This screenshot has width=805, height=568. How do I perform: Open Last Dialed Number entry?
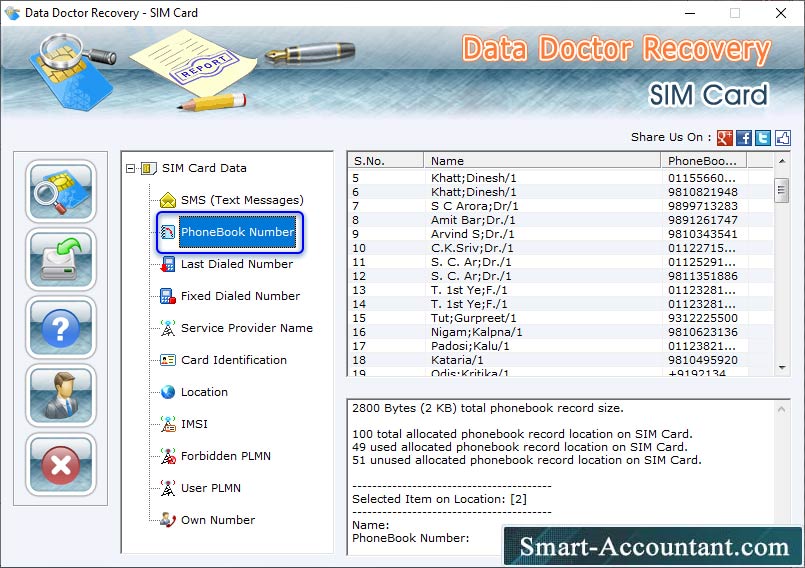coord(237,264)
